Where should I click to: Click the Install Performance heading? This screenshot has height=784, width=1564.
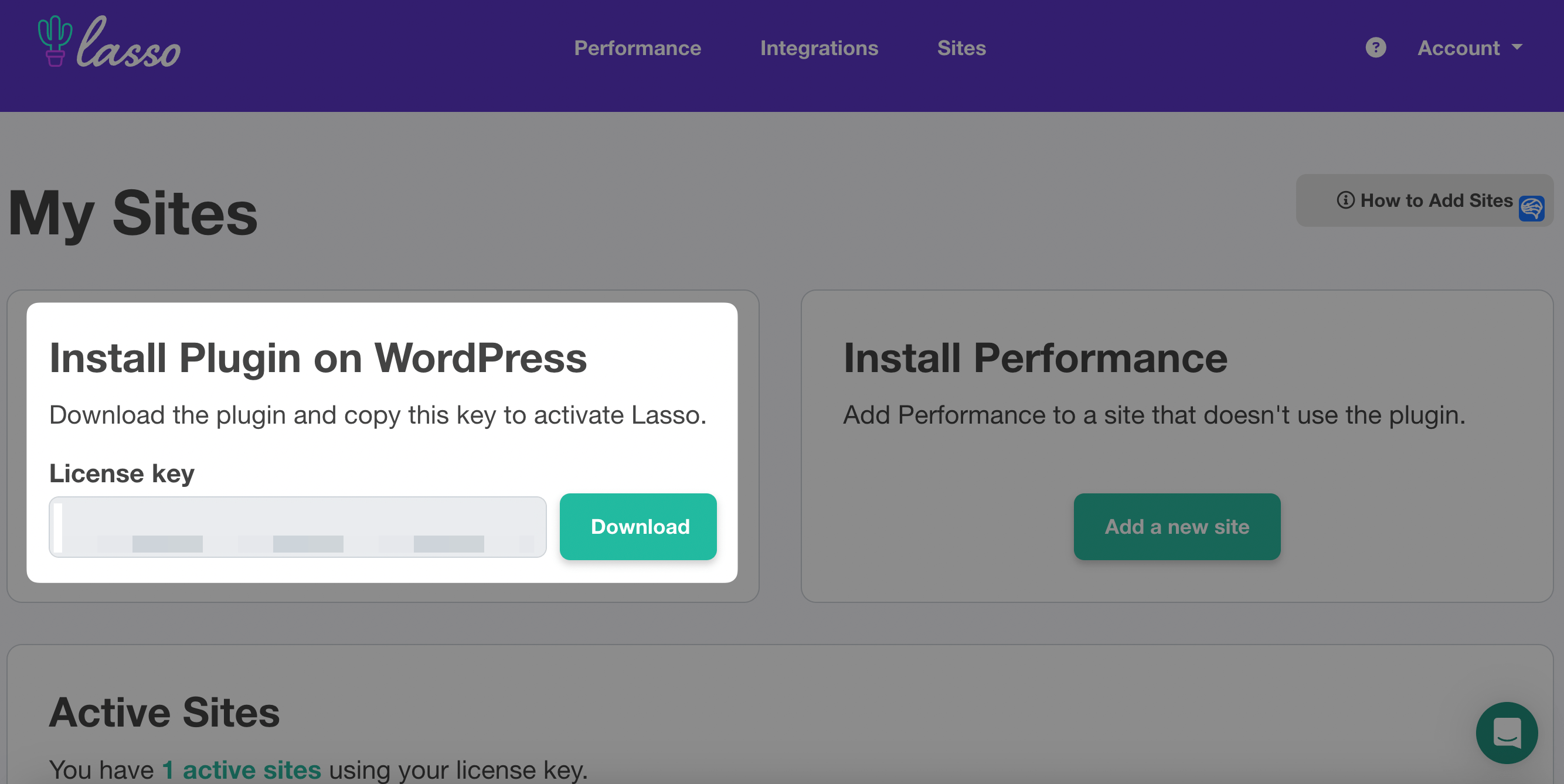(1035, 357)
